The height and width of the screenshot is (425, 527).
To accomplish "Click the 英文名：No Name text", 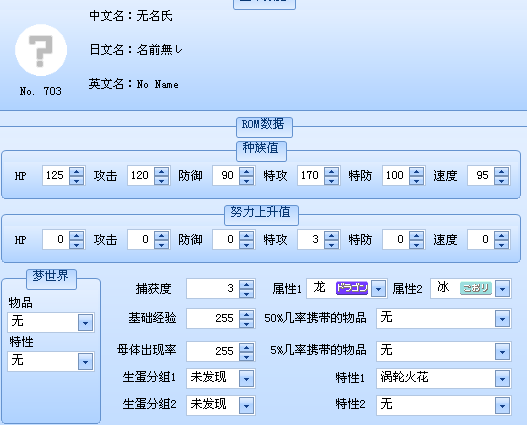I will click(134, 84).
